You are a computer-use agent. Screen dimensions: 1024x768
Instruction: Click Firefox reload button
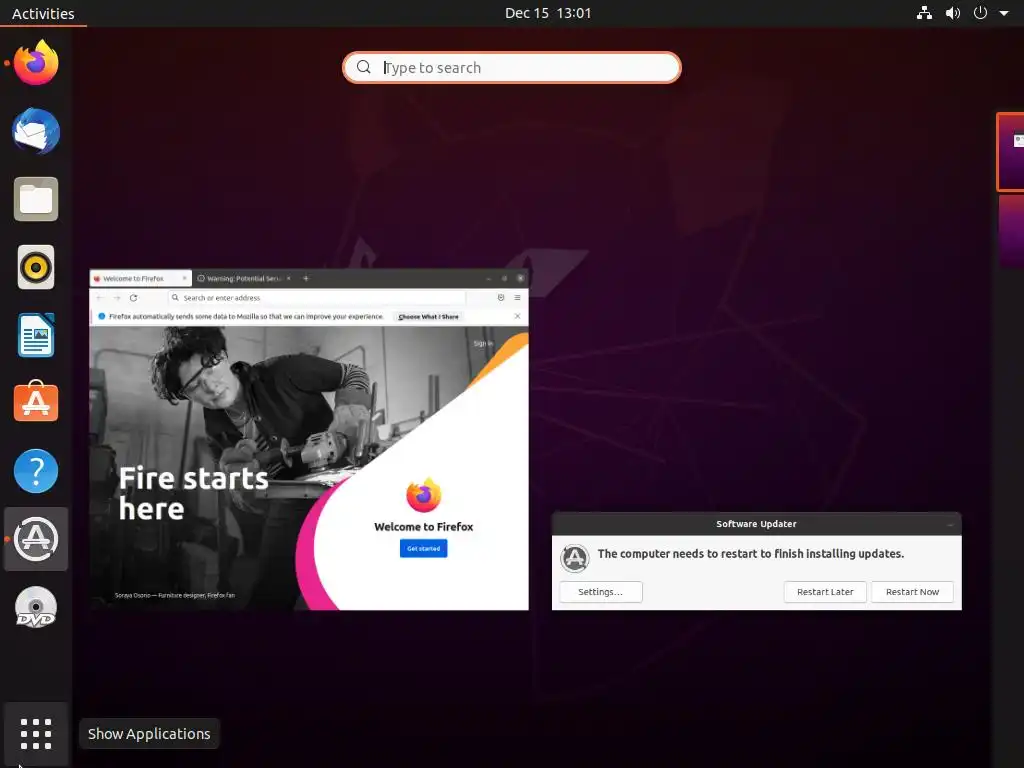(133, 298)
